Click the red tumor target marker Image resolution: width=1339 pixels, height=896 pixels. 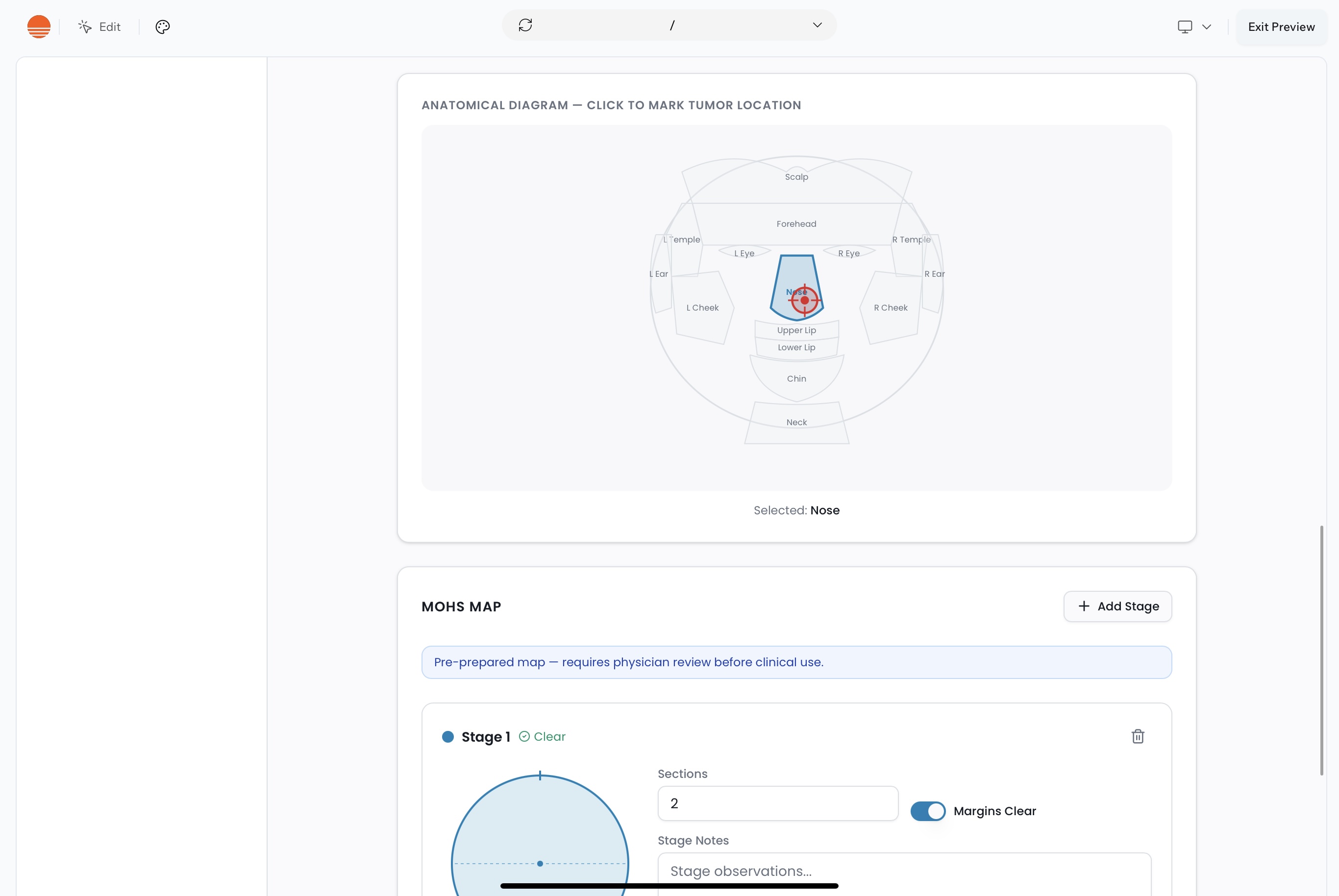(804, 300)
